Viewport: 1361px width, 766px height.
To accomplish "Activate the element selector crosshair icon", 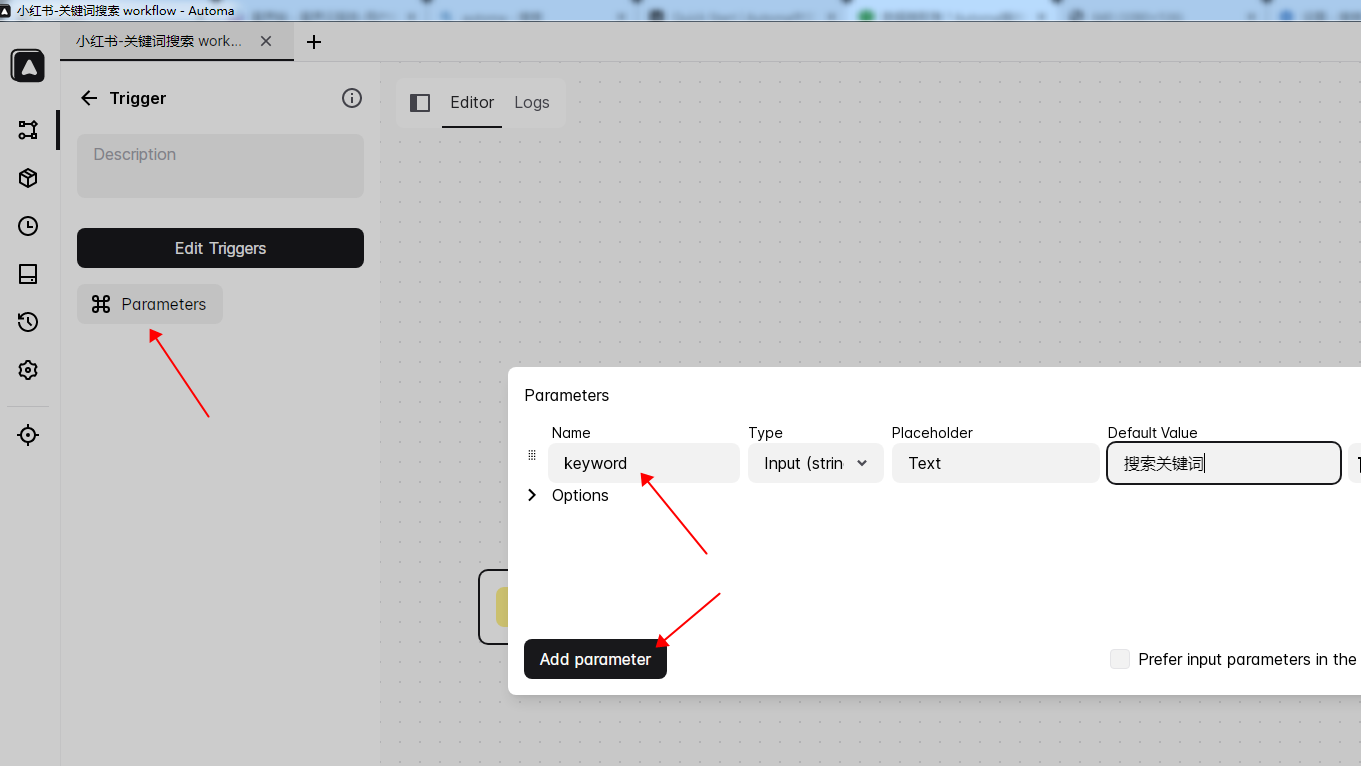I will (x=28, y=435).
